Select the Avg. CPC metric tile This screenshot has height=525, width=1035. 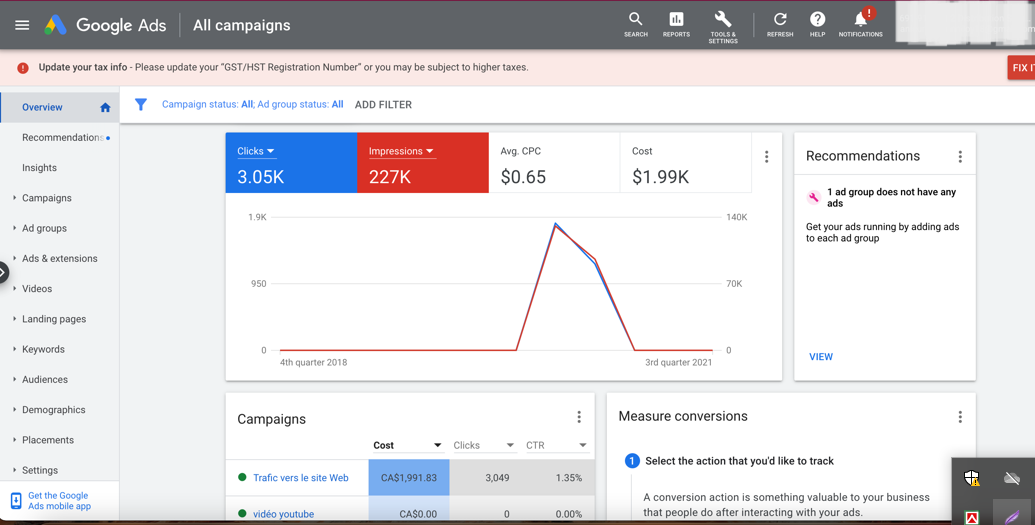pyautogui.click(x=554, y=163)
